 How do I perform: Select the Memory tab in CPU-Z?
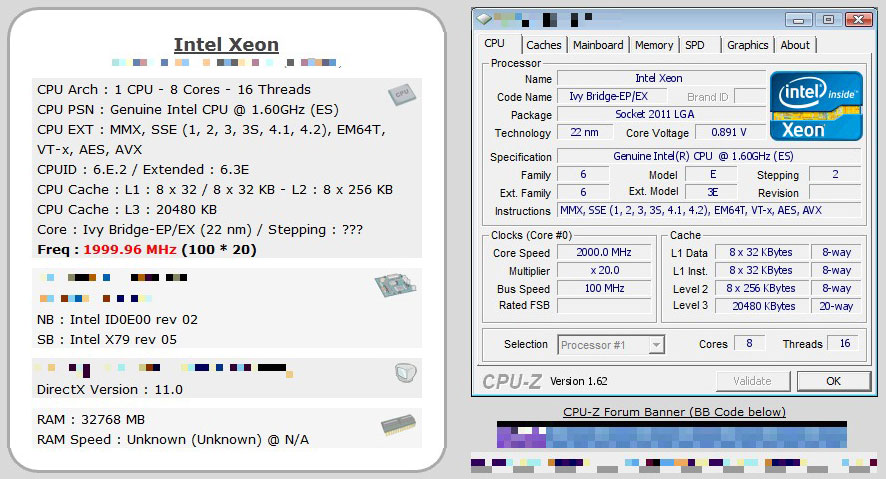654,45
